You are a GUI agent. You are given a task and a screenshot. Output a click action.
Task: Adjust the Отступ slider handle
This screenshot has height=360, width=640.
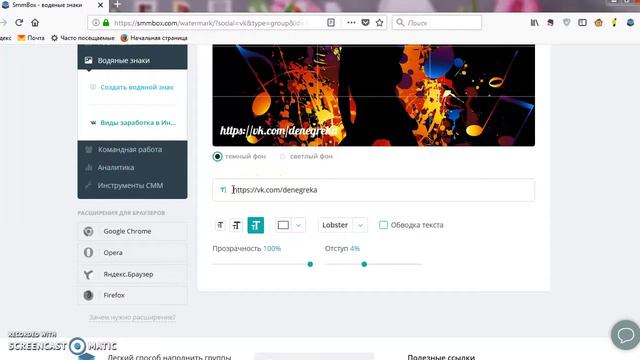(x=364, y=264)
